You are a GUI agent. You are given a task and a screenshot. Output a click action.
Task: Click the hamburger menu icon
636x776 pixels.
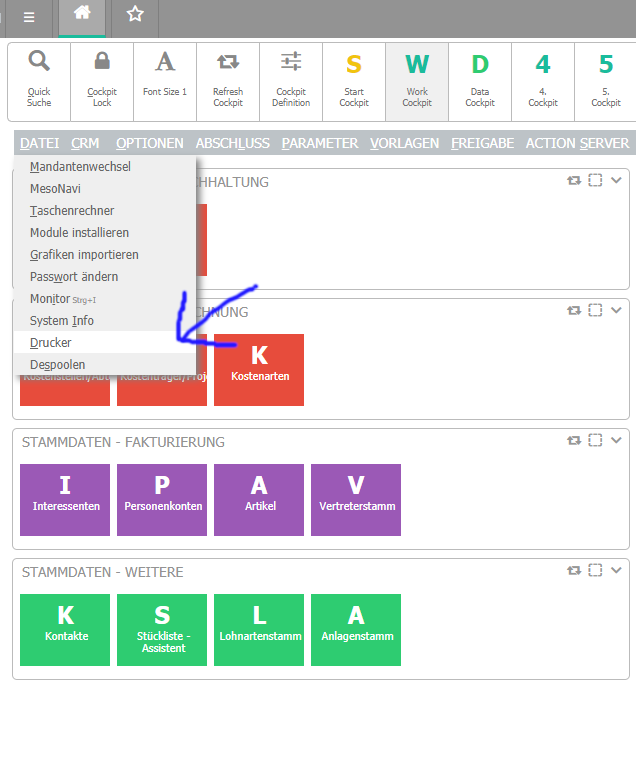[x=29, y=17]
